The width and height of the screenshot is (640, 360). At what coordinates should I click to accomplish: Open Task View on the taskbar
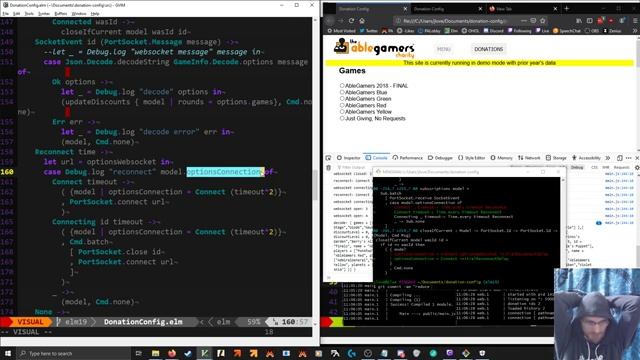(x=138, y=353)
